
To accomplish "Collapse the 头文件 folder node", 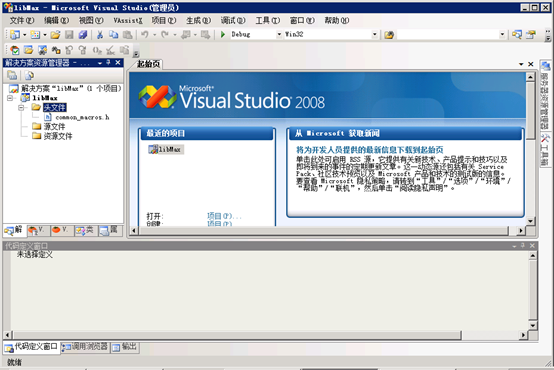I will 22,107.
